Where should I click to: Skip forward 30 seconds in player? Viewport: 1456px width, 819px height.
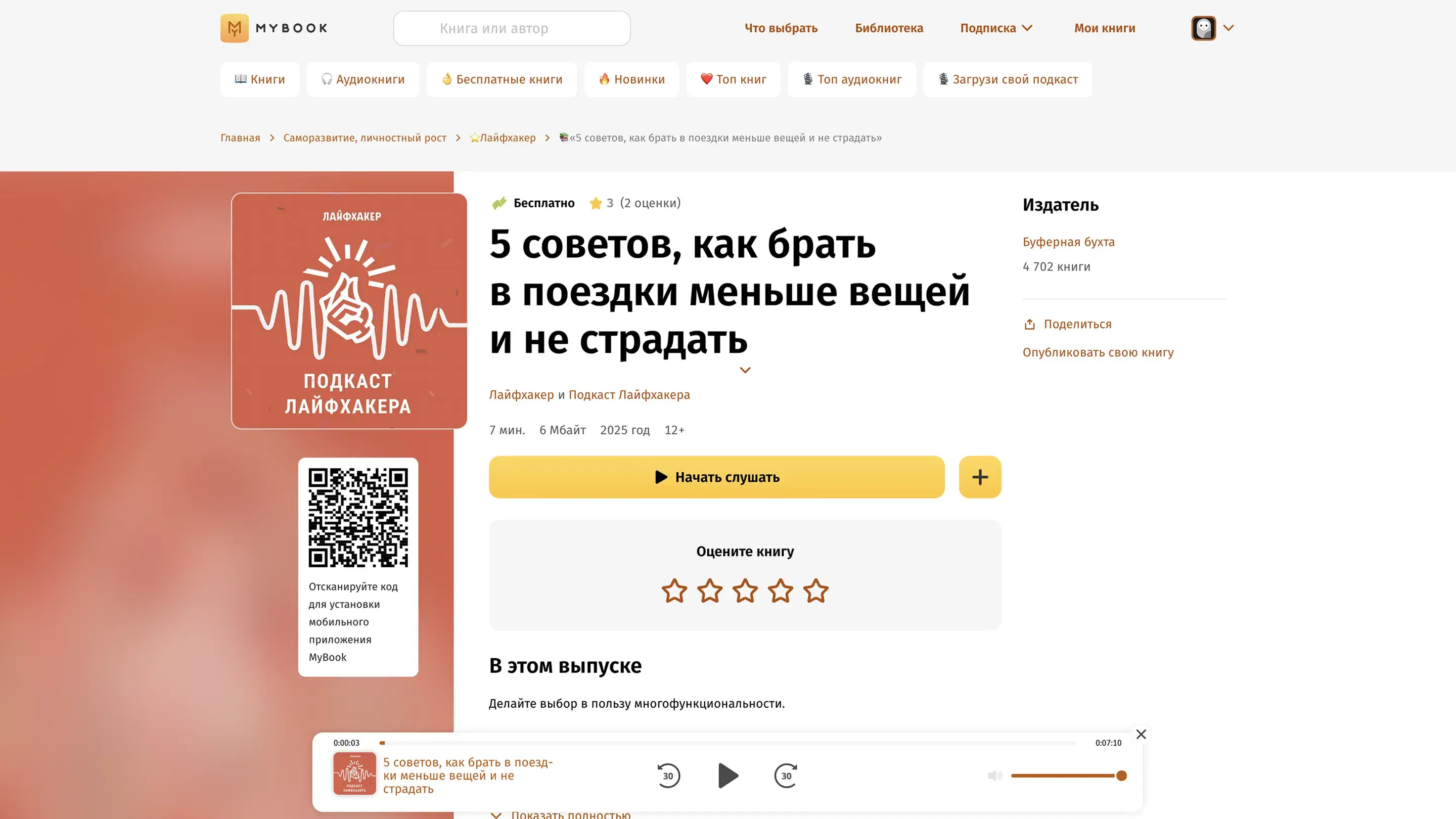coord(786,776)
